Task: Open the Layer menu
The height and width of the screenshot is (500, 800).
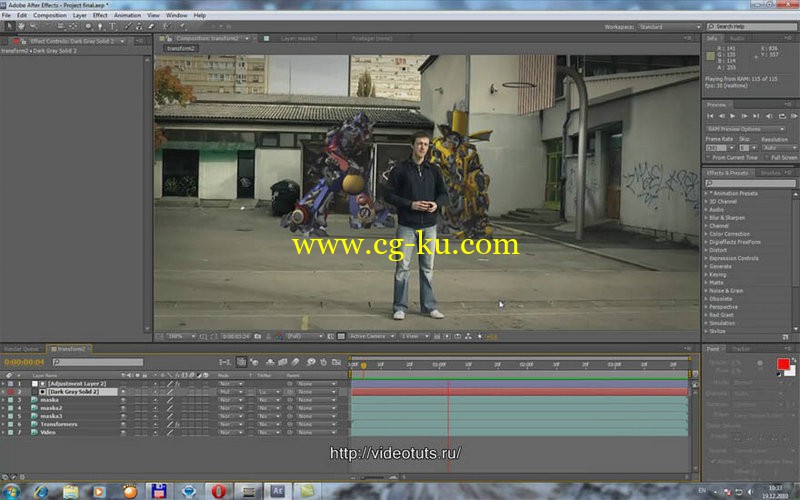Action: 80,15
